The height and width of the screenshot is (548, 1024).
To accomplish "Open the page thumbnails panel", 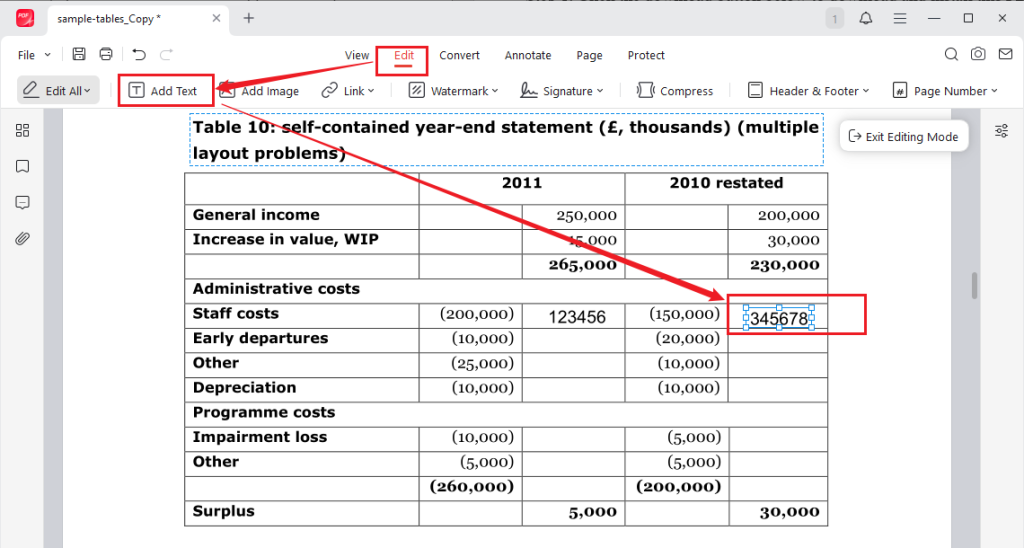I will coord(22,131).
